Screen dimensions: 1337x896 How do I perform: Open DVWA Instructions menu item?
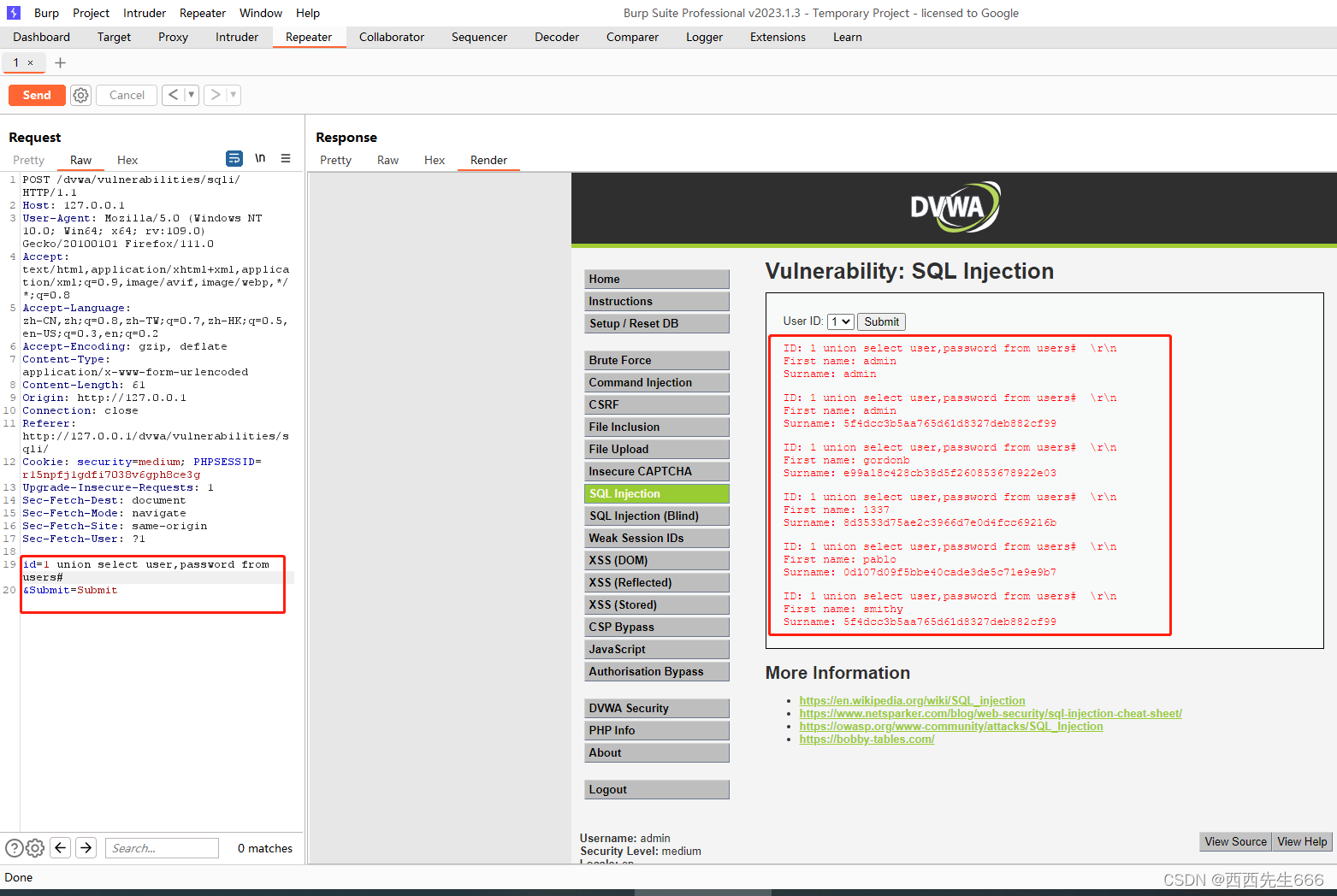[x=656, y=301]
